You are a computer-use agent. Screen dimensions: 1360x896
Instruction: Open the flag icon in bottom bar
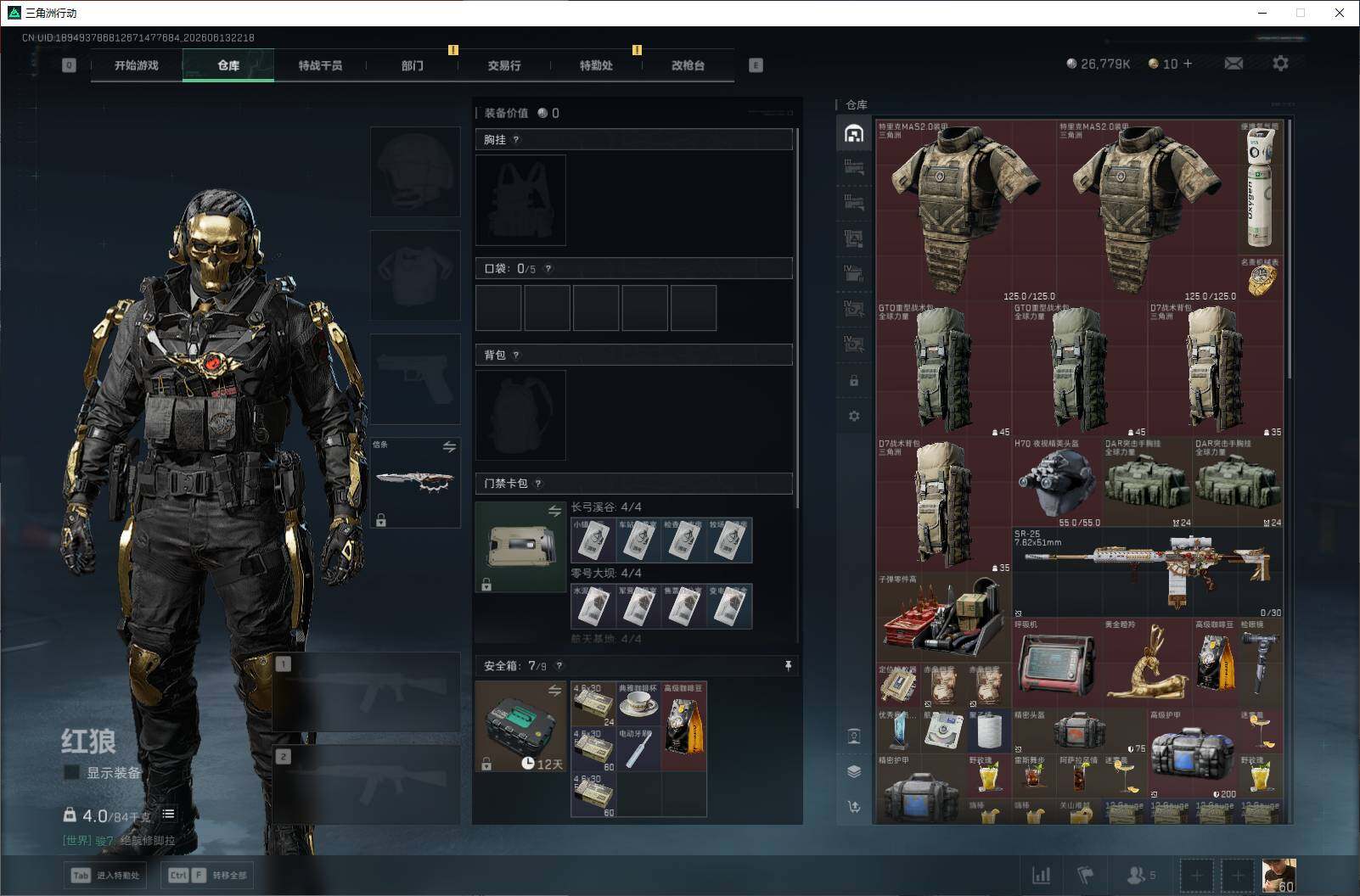[1086, 875]
